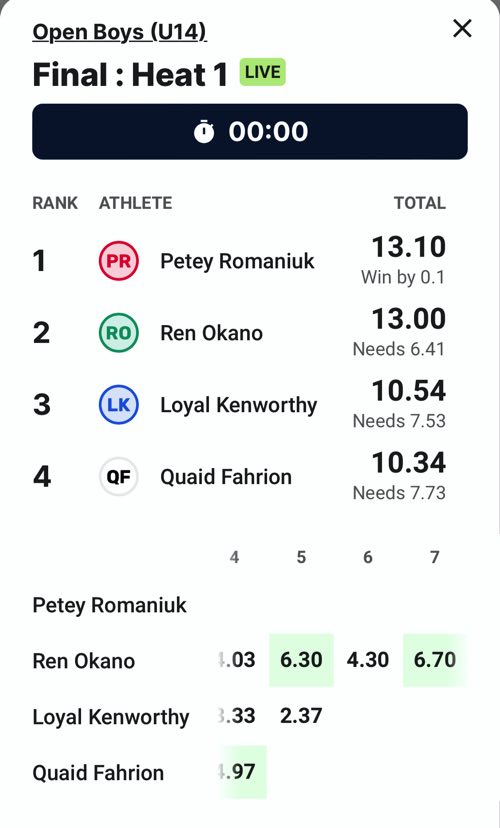The image size is (500, 828).
Task: Click the PR avatar badge
Action: tap(119, 261)
